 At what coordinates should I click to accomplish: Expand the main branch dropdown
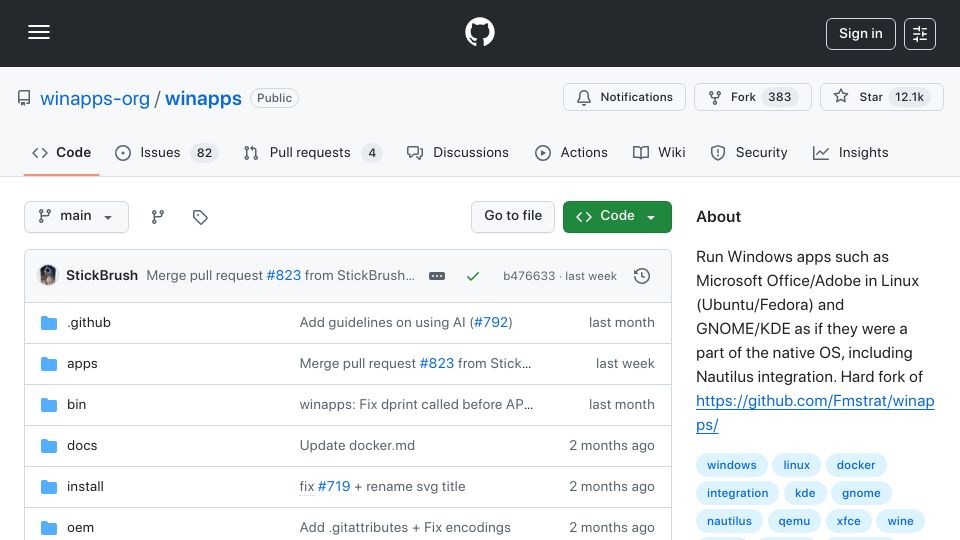pos(77,217)
